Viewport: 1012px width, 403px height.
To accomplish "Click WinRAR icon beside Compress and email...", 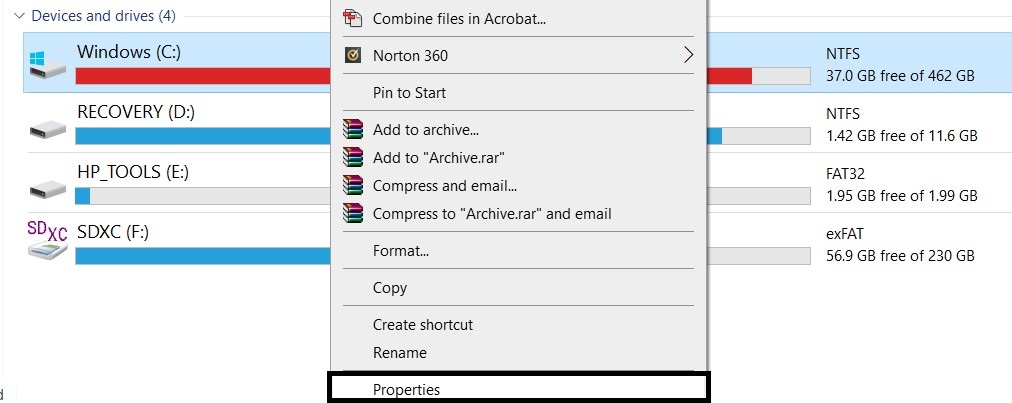I will (x=352, y=185).
